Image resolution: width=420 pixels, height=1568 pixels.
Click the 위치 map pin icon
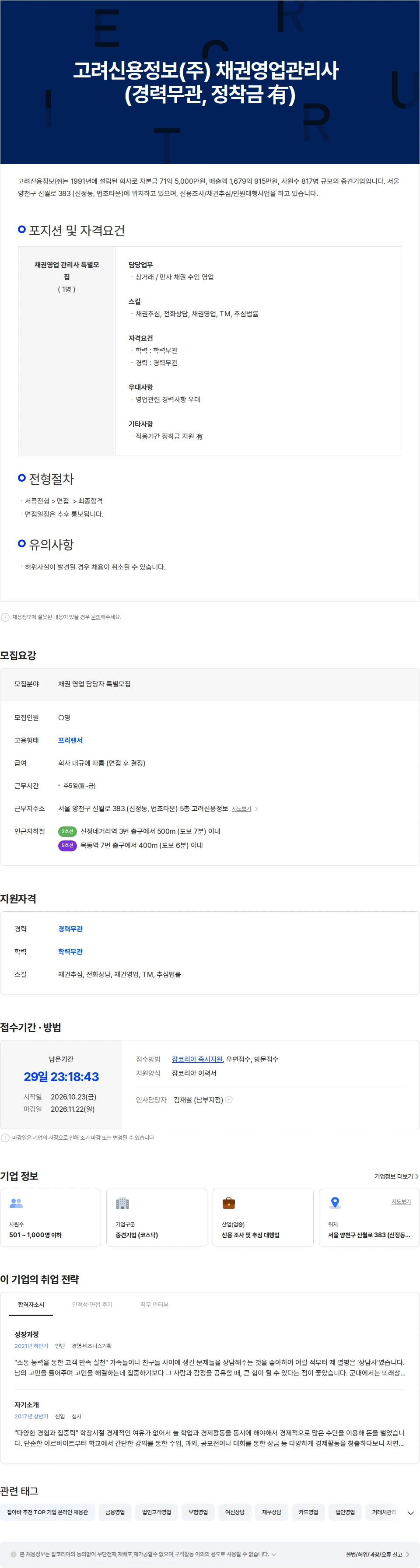pyautogui.click(x=335, y=1203)
